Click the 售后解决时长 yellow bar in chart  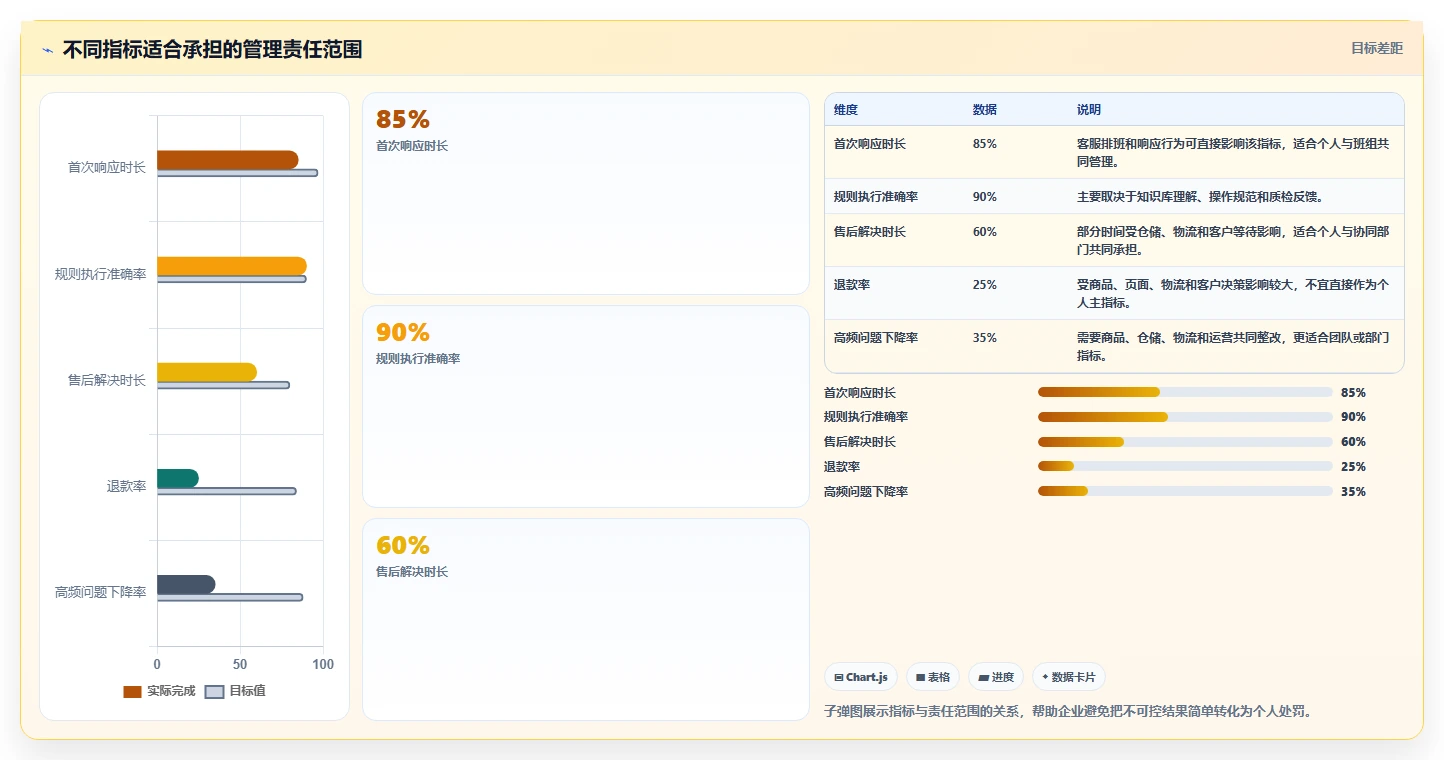pos(207,372)
